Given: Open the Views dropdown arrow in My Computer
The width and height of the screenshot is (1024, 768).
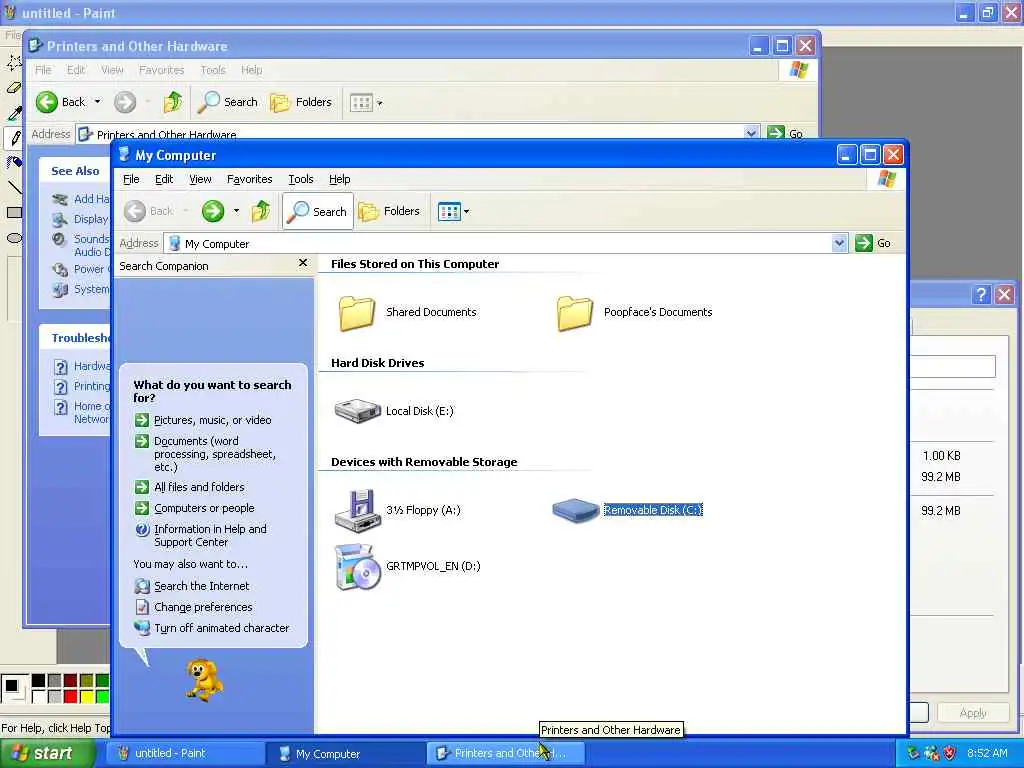Looking at the screenshot, I should tap(466, 212).
